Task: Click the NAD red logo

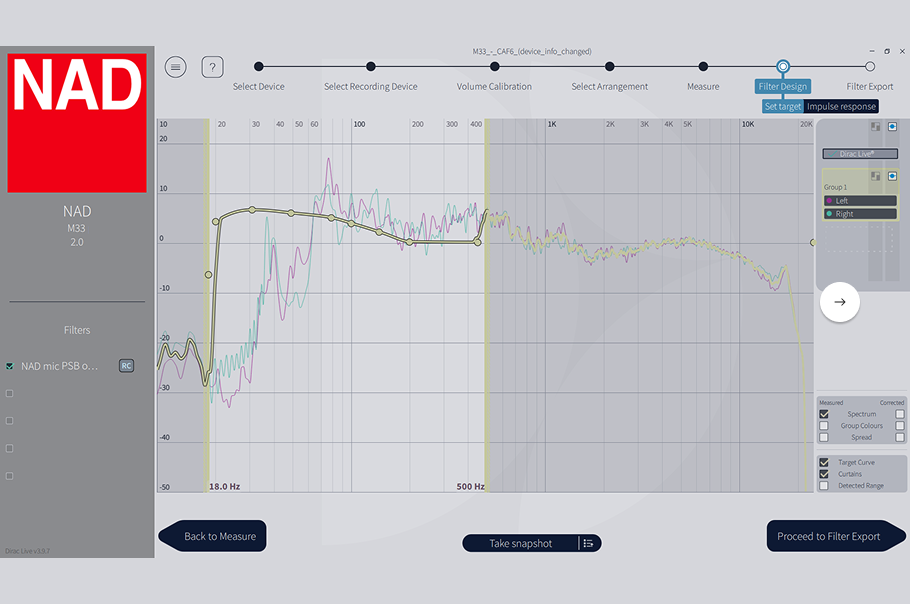Action: click(x=77, y=122)
